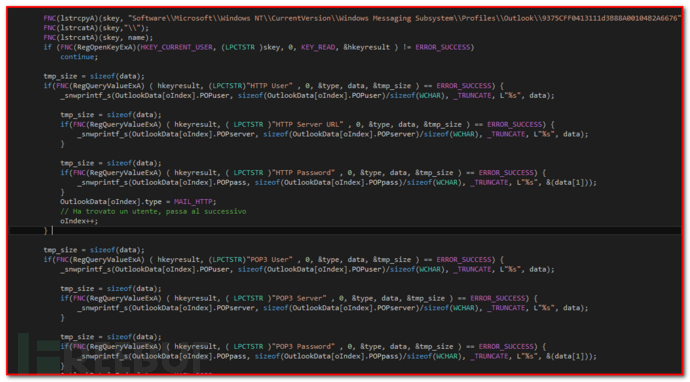Click the &hkeyresult argument in RegOpenKeyExA call
The width and height of the screenshot is (690, 382).
click(366, 48)
